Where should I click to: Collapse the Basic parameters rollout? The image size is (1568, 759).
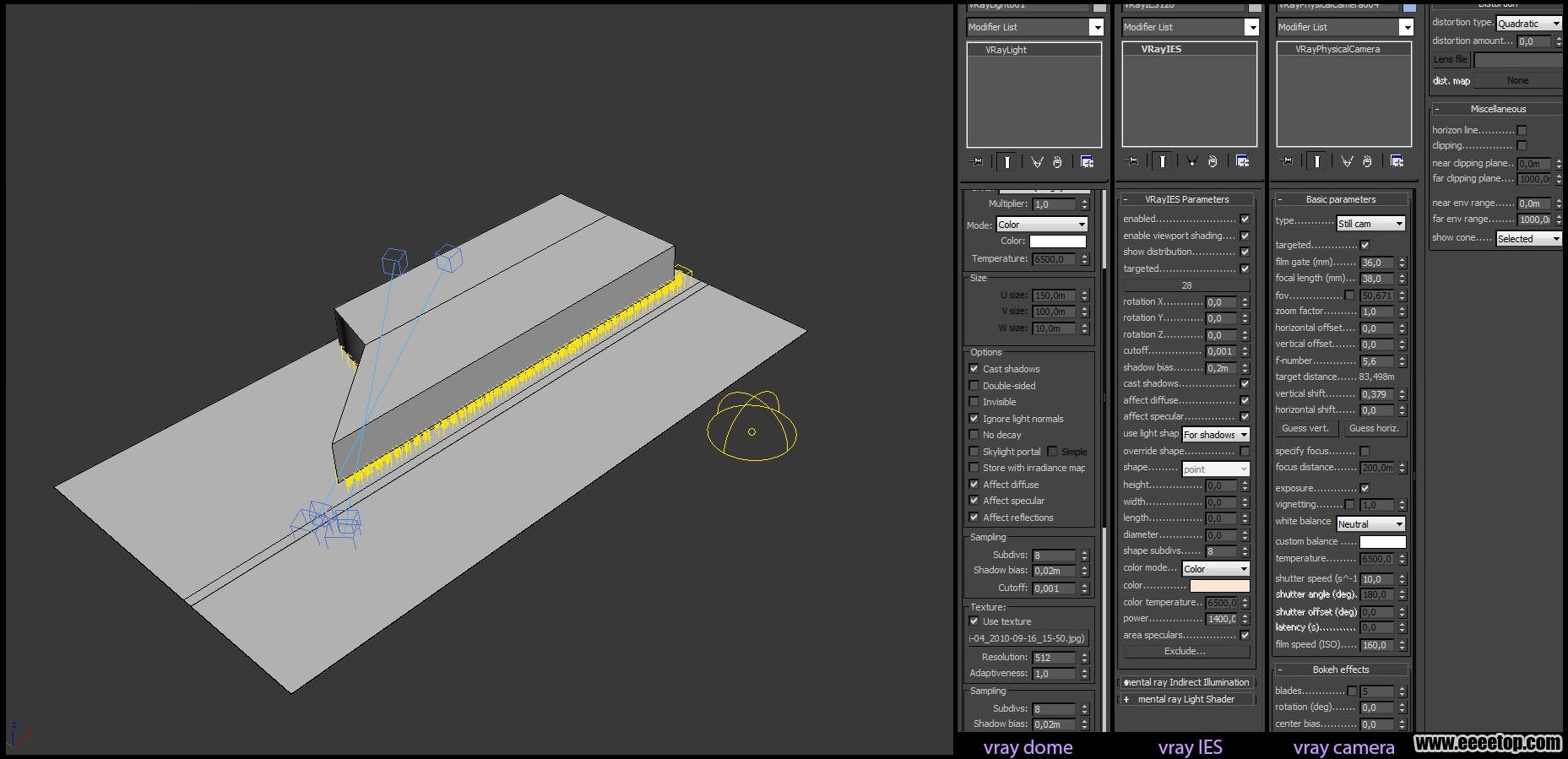1341,200
